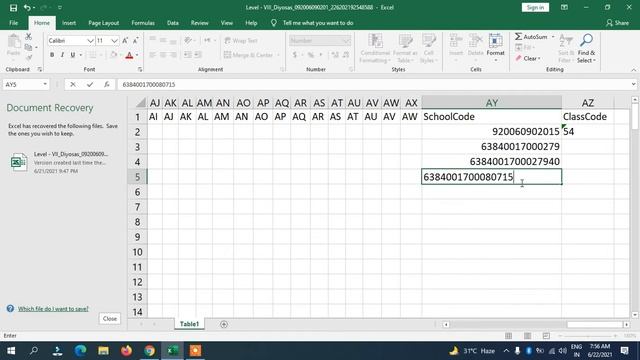
Task: Select cell containing 6384001700027940
Action: click(491, 162)
